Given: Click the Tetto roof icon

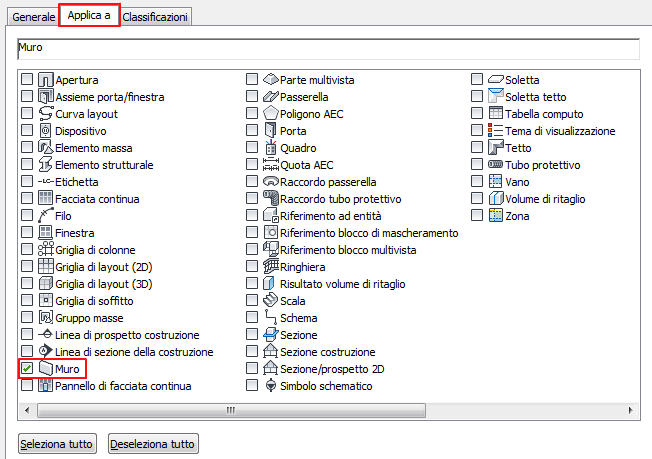Looking at the screenshot, I should point(495,148).
